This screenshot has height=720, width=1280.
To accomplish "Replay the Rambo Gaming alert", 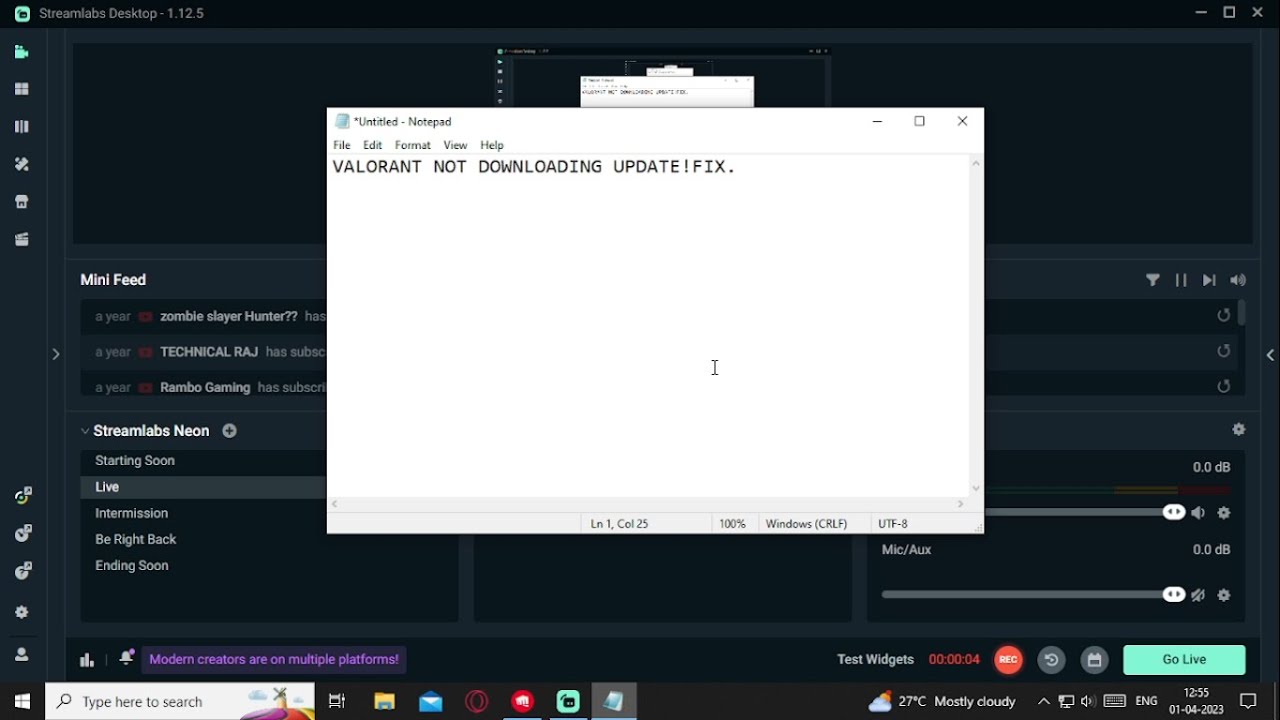I will click(x=1223, y=386).
